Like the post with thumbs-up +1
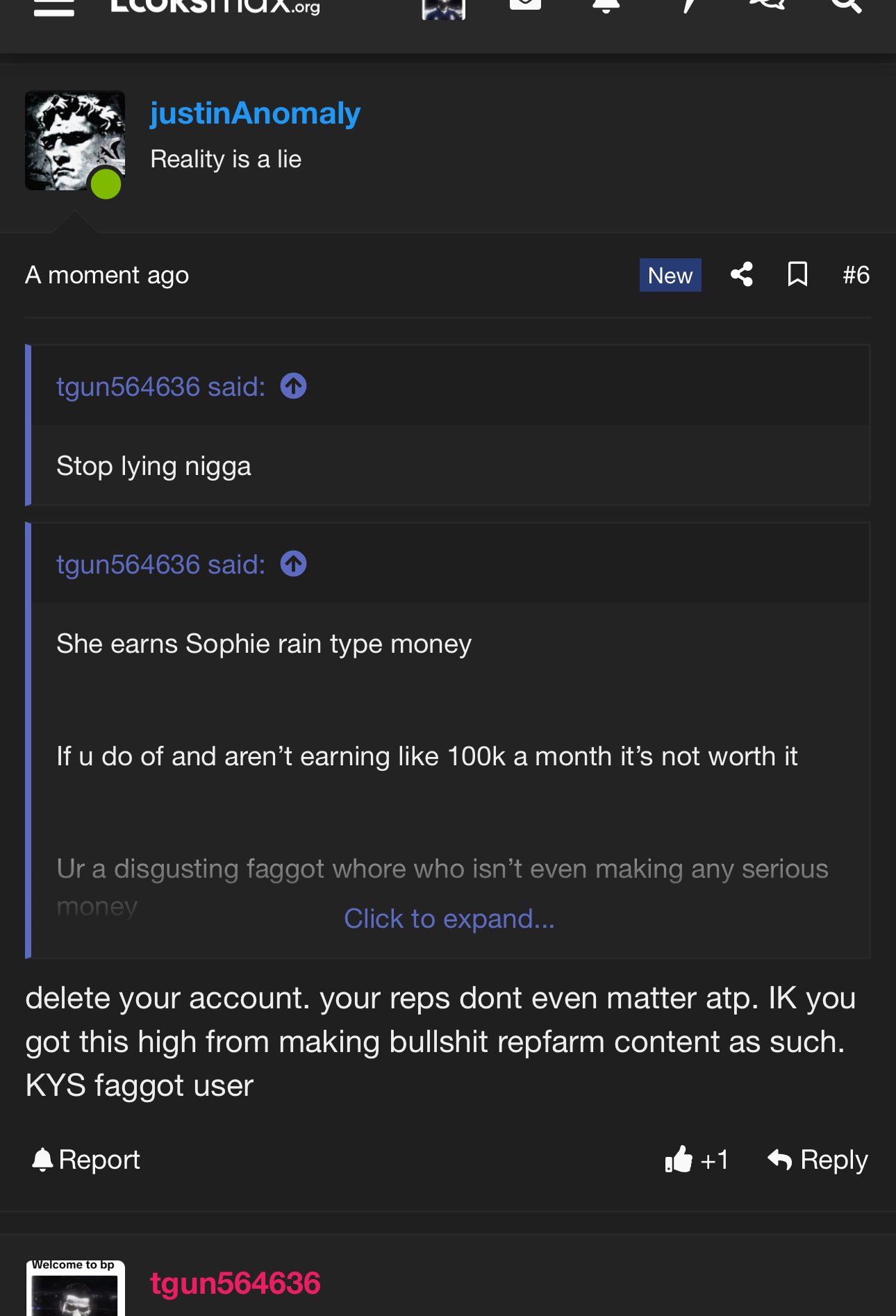Image resolution: width=896 pixels, height=1316 pixels. 696,1159
